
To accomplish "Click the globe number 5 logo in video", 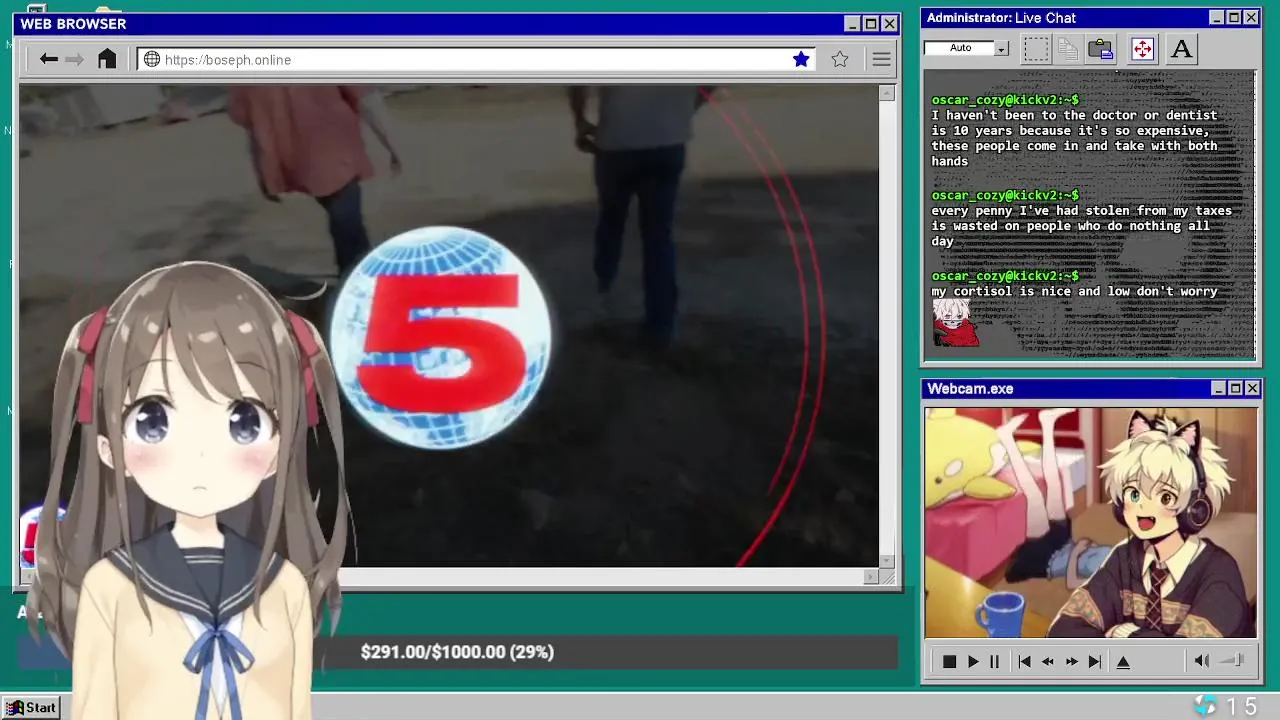I will tap(440, 338).
